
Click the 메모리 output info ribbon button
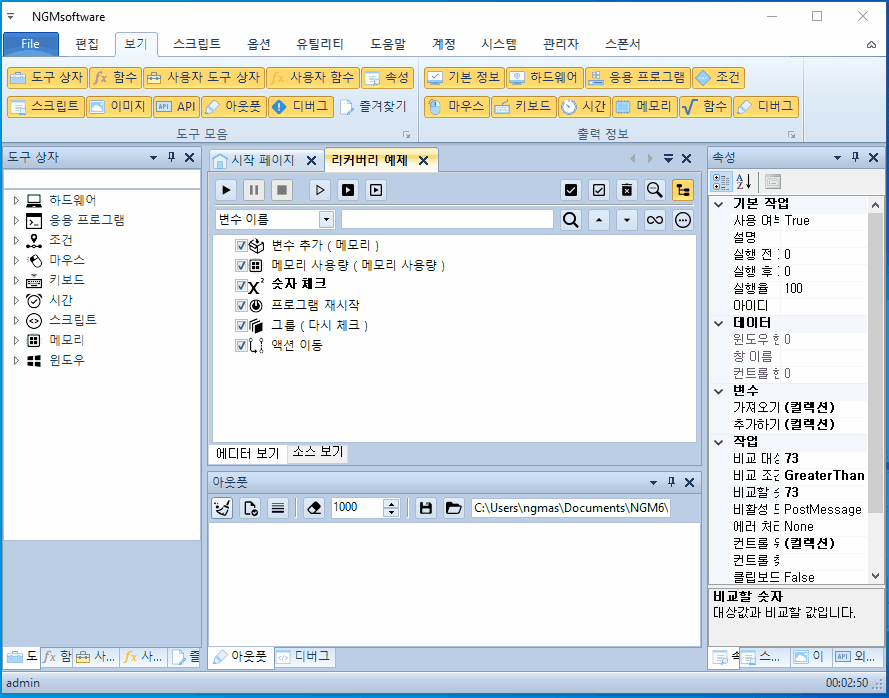click(x=645, y=107)
